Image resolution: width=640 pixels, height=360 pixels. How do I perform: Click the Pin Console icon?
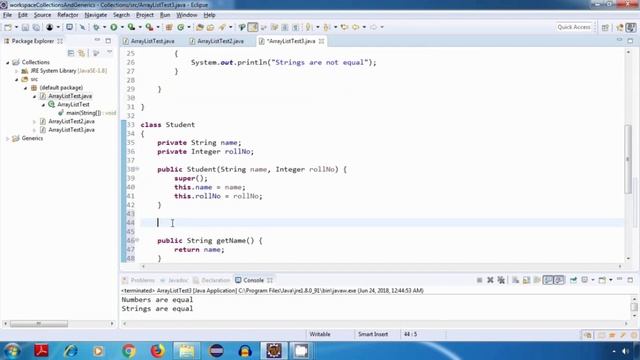[573, 280]
